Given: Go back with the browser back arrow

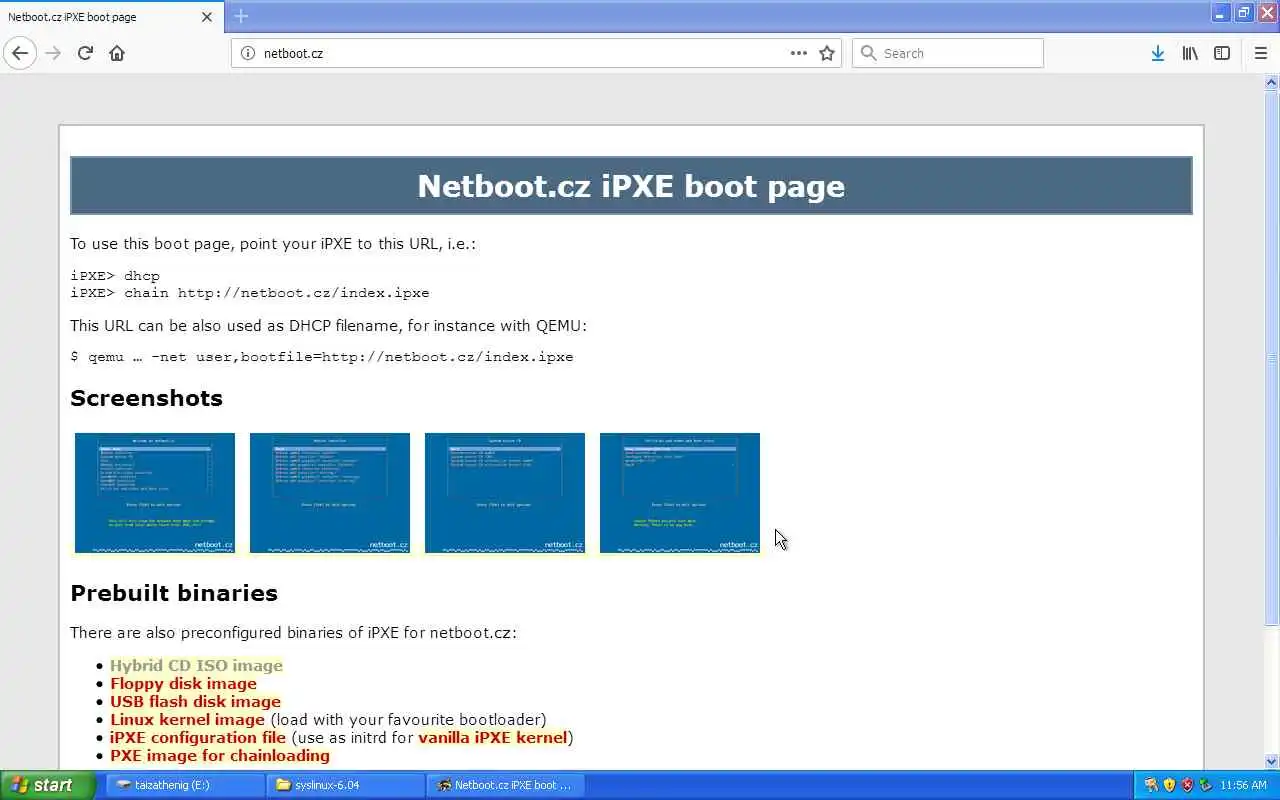Looking at the screenshot, I should (20, 53).
